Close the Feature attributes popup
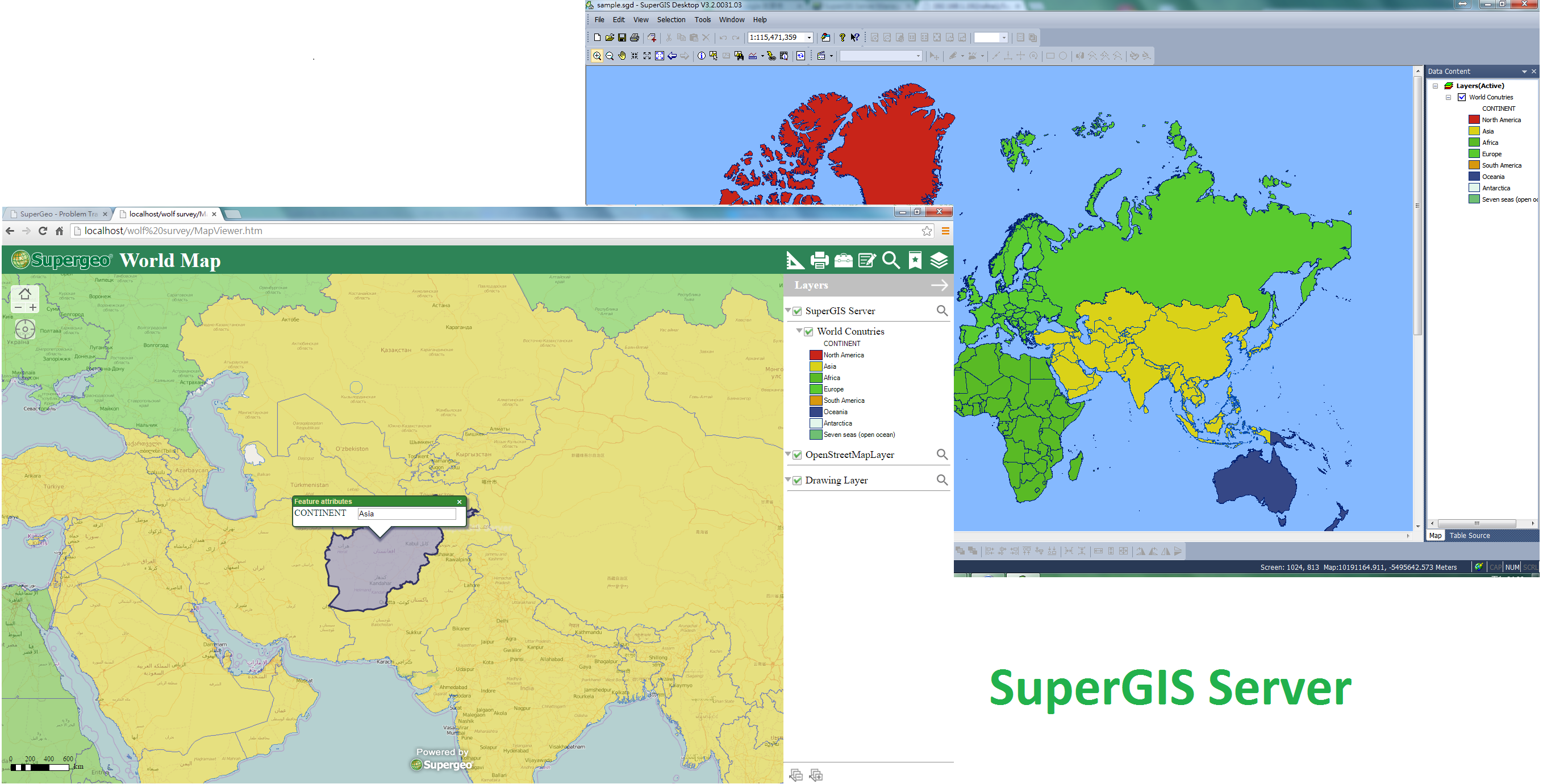Viewport: 1543px width, 784px height. coord(460,502)
